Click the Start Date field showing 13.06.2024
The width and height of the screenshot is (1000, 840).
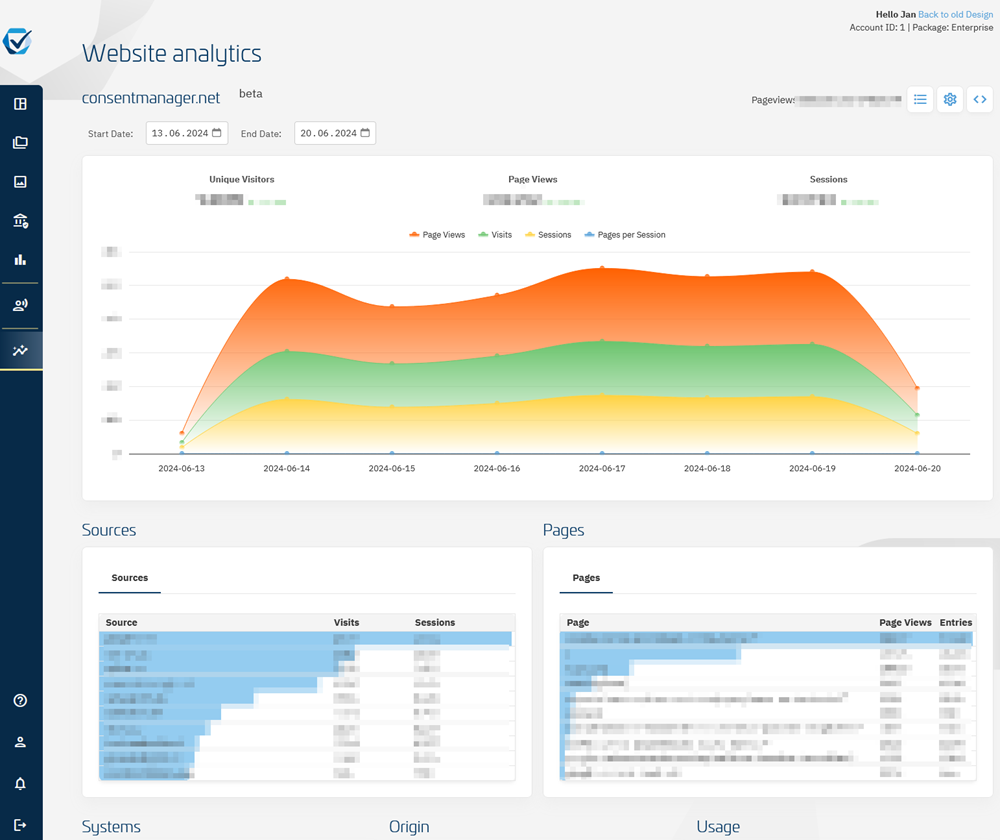coord(187,133)
